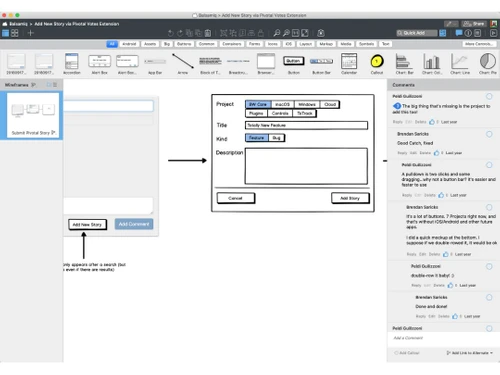Switch to wireframe grid view icon
Screen dimensions: 500x375
click(15, 33)
